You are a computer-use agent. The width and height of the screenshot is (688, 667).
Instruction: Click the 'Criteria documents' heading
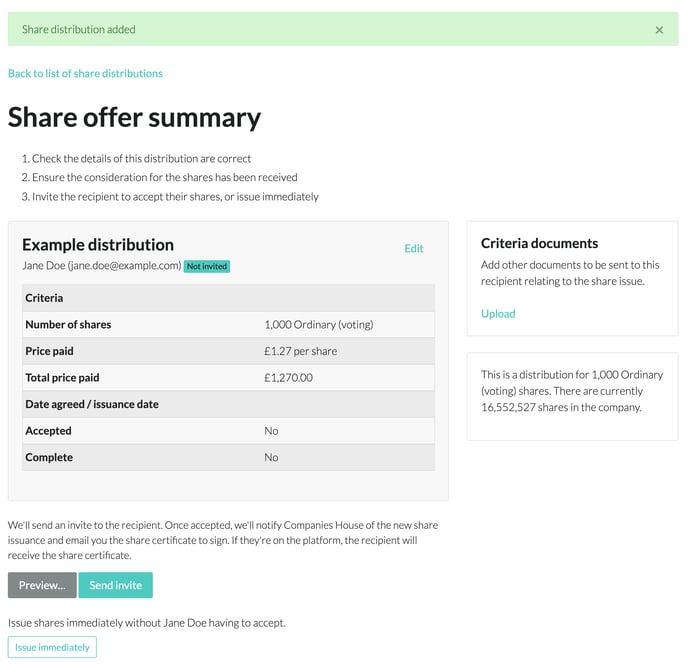pos(539,243)
